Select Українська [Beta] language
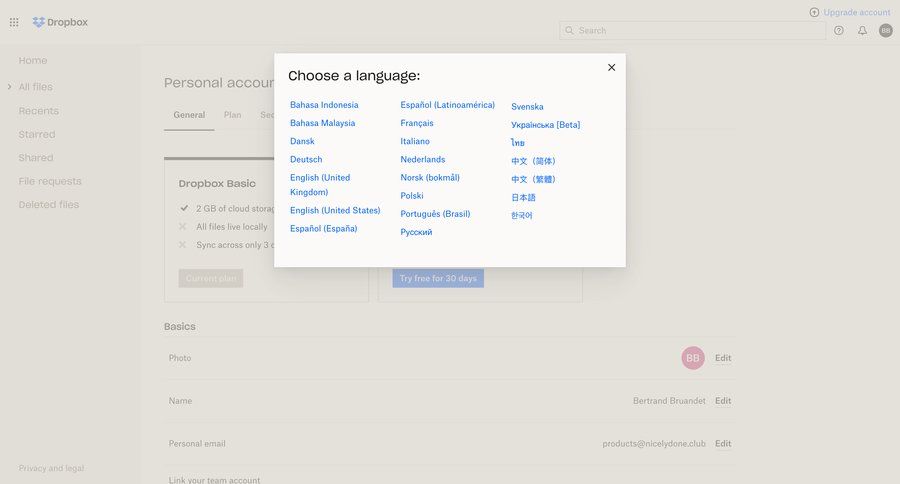 [545, 125]
